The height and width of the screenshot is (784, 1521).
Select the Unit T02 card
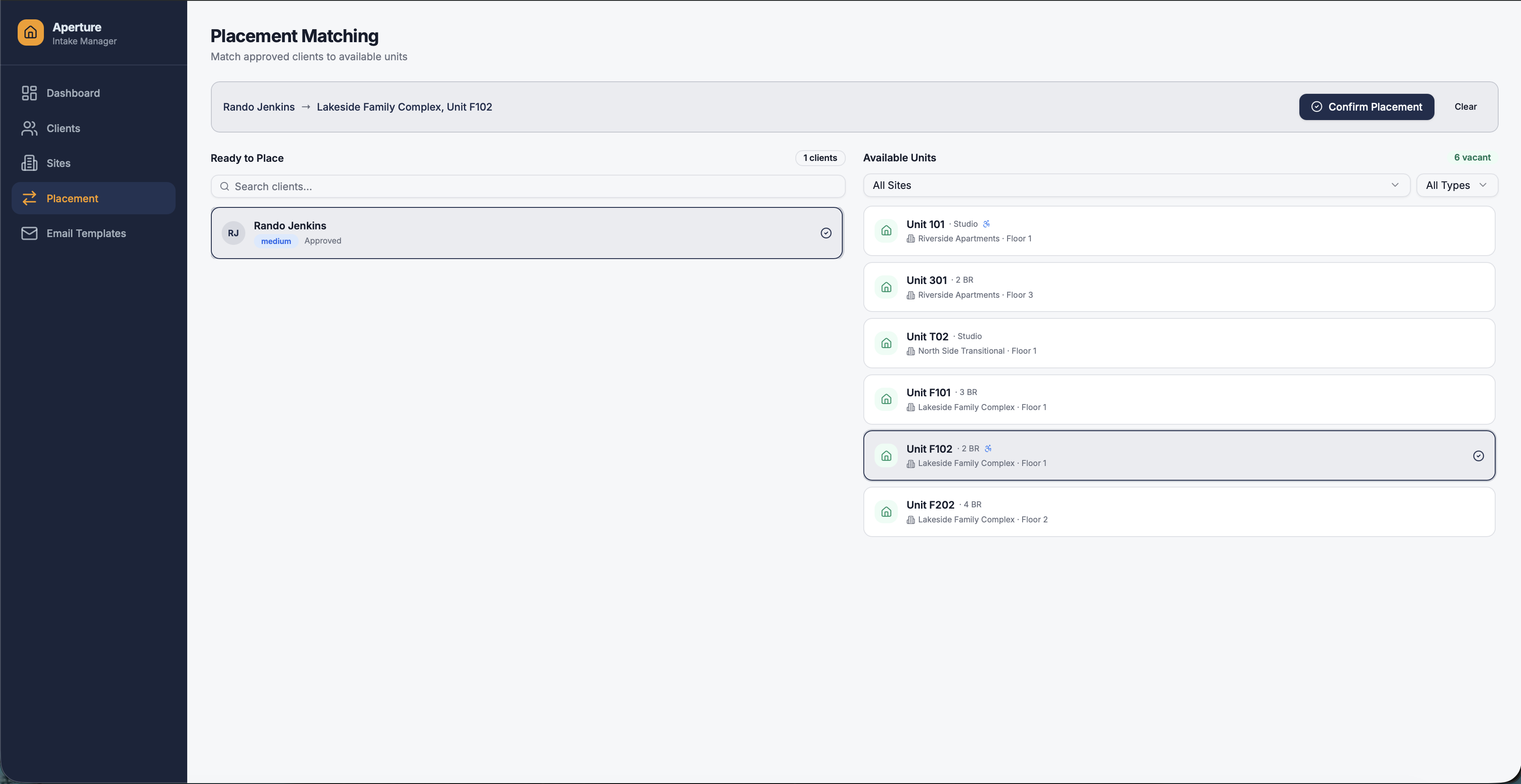[x=1179, y=343]
